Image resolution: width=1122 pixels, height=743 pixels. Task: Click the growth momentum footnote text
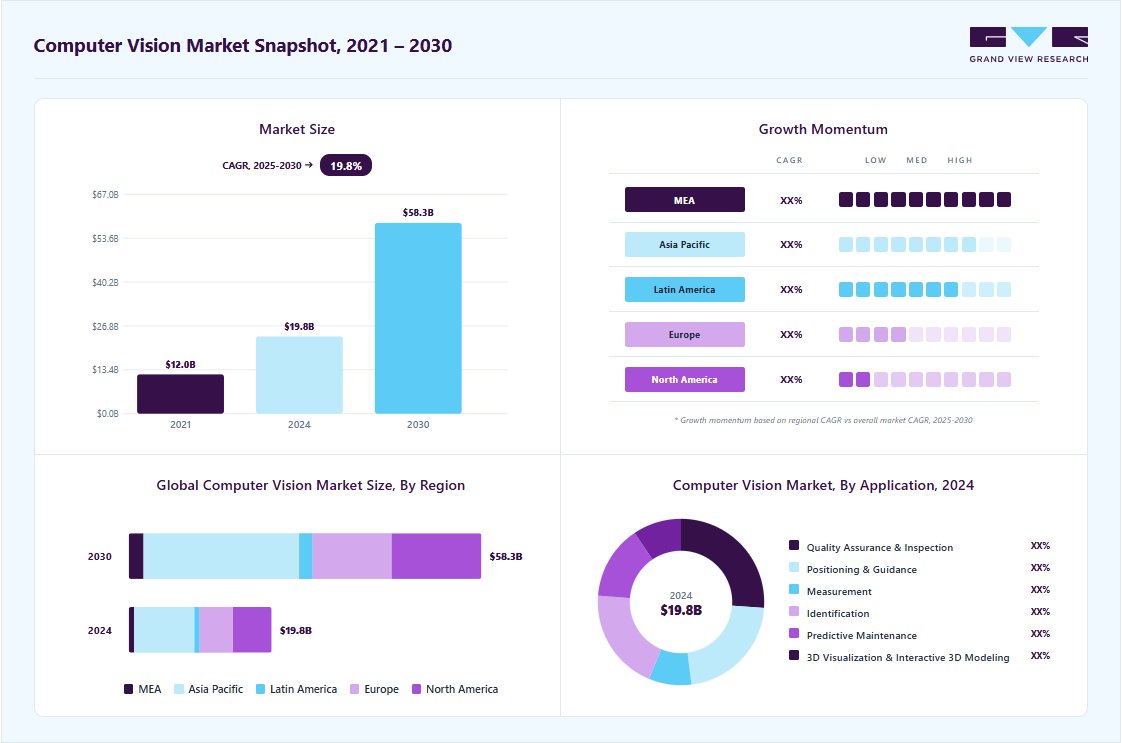pos(823,420)
